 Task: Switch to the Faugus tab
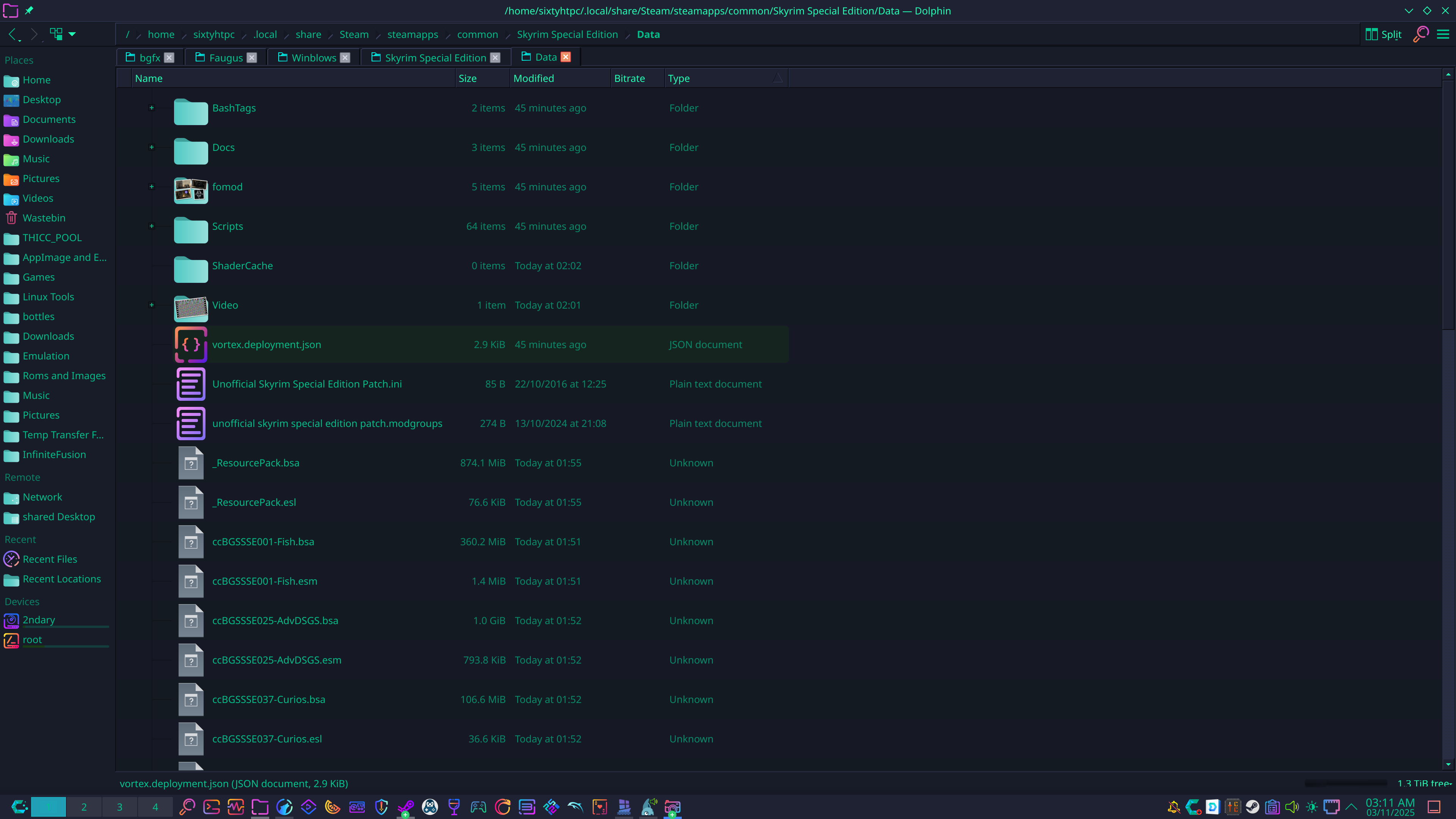226,58
